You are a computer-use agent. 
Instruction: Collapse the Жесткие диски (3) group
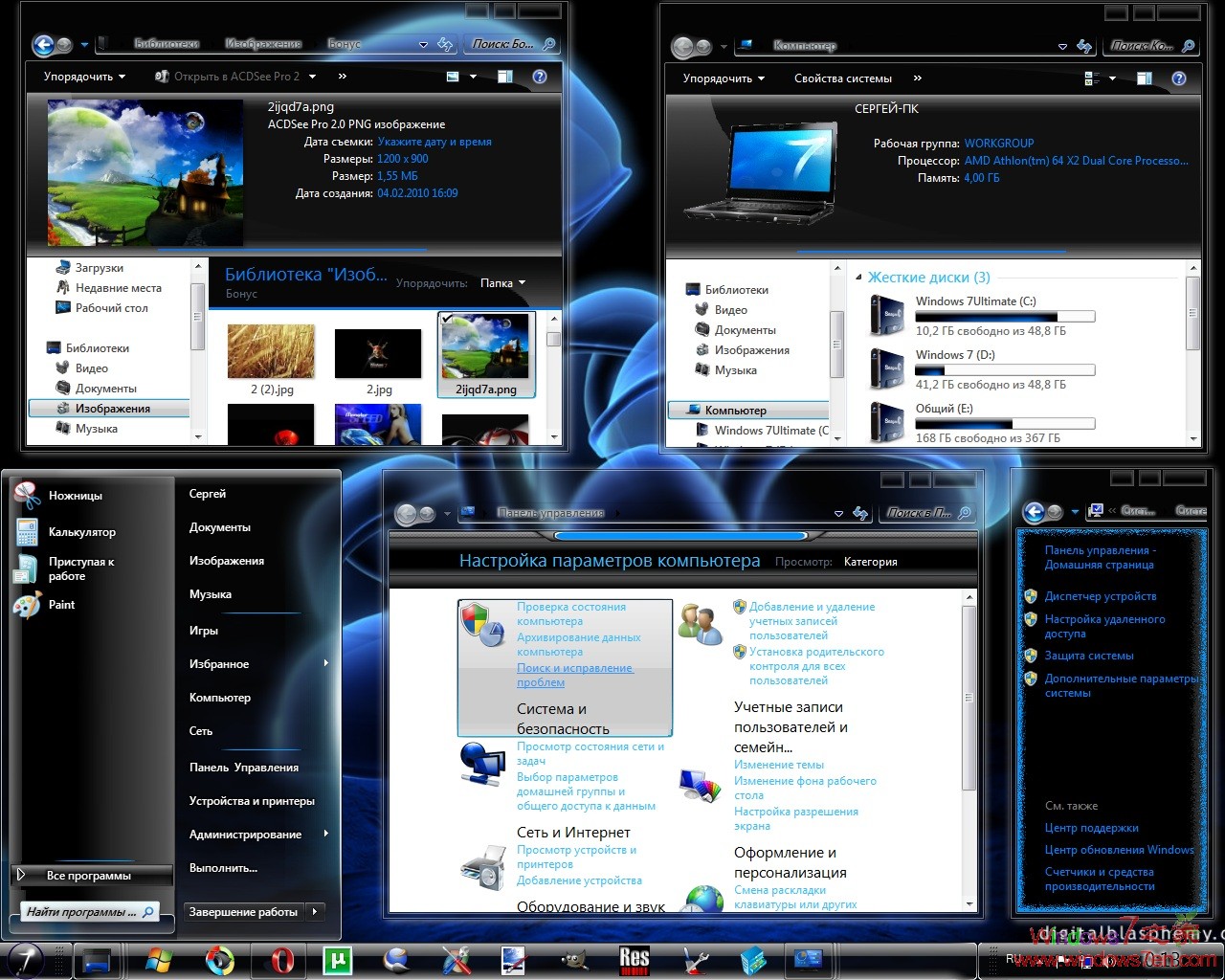[x=858, y=278]
